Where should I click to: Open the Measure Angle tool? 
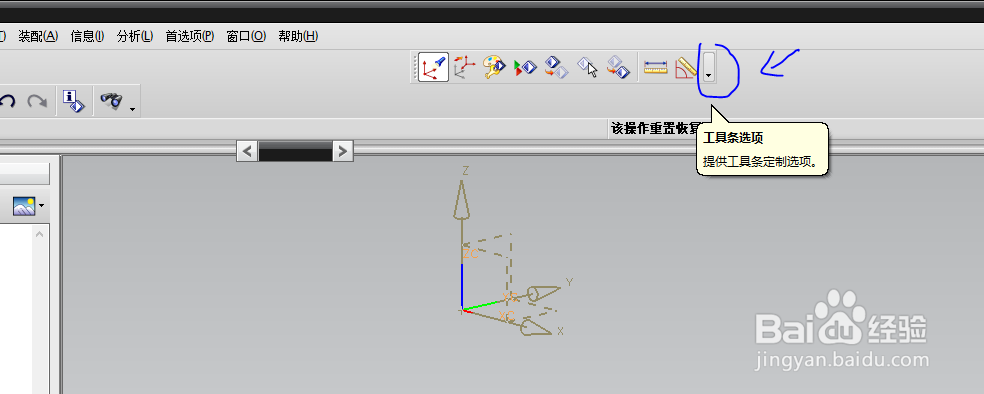tap(685, 67)
